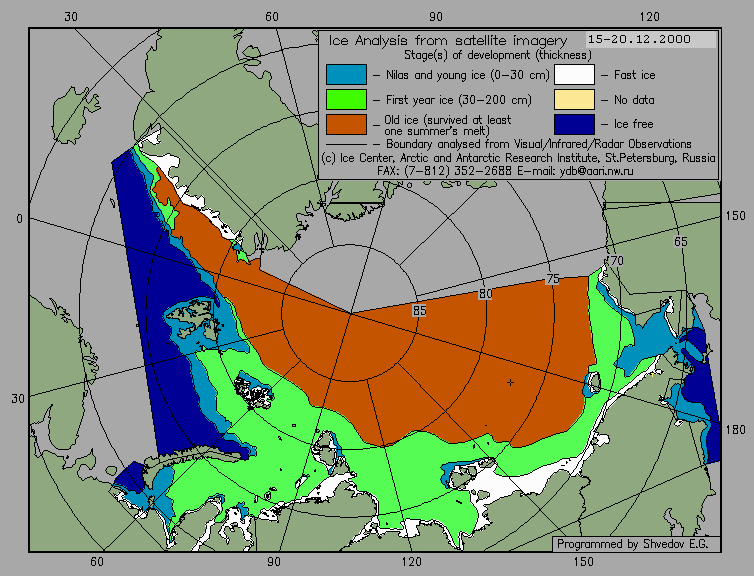Click the date field 15-20.12.2000
Viewport: 754px width, 576px height.
651,40
